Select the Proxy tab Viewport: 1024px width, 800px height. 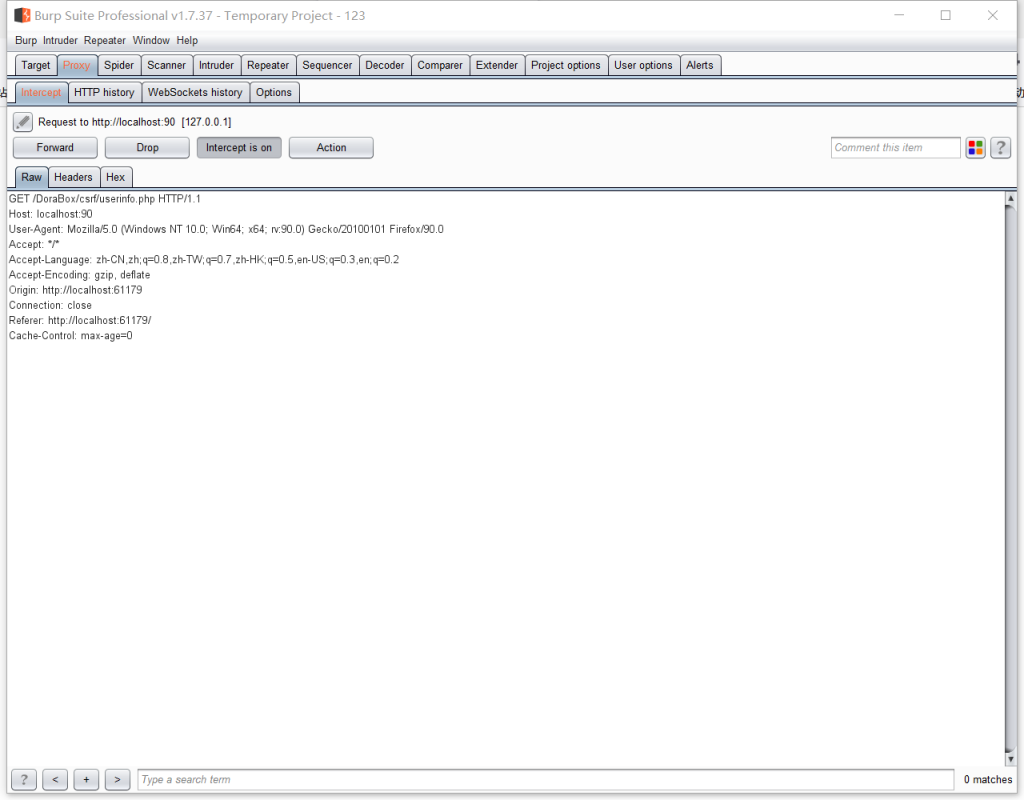pos(76,65)
